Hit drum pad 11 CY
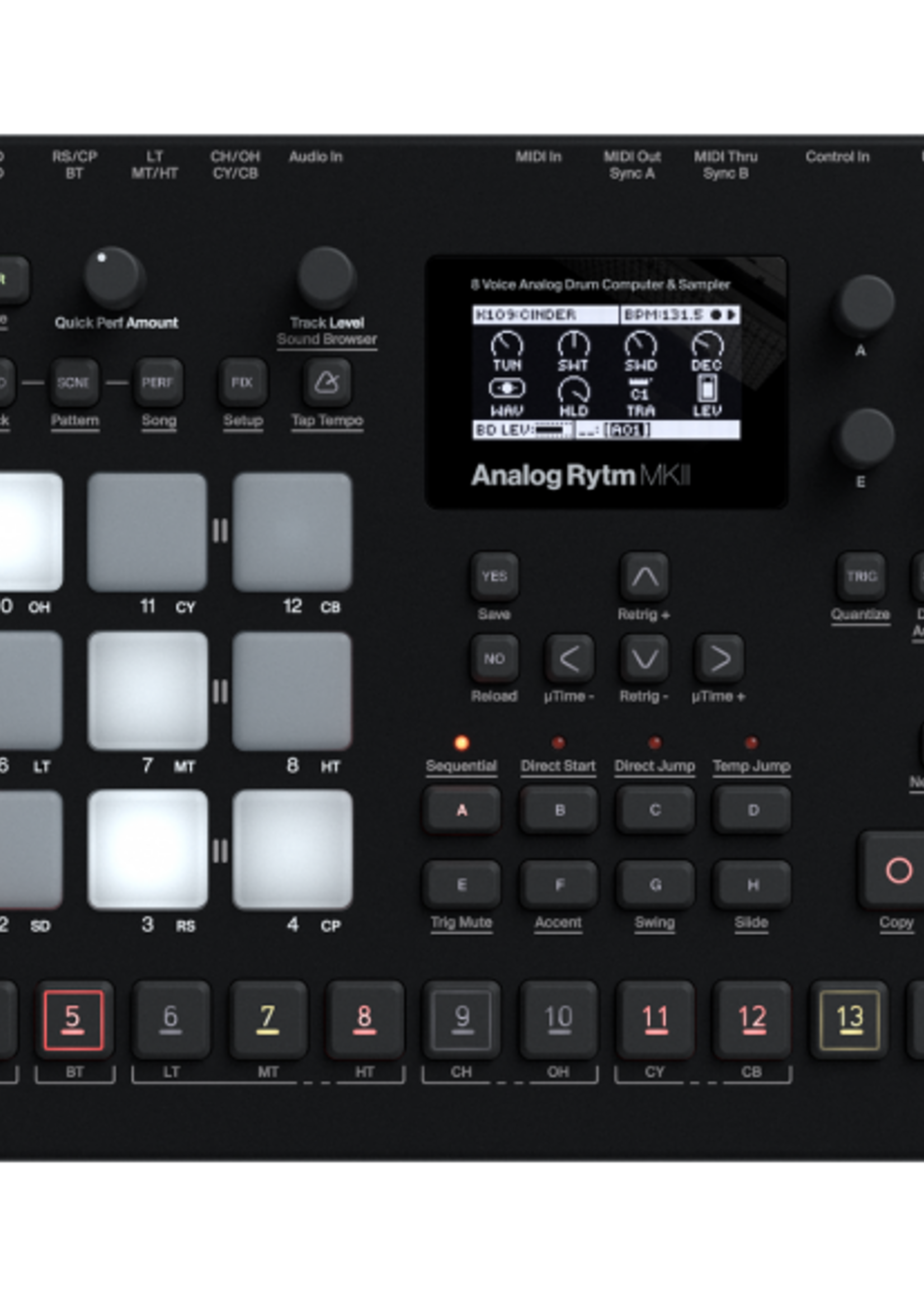The image size is (924, 1294). [x=147, y=532]
